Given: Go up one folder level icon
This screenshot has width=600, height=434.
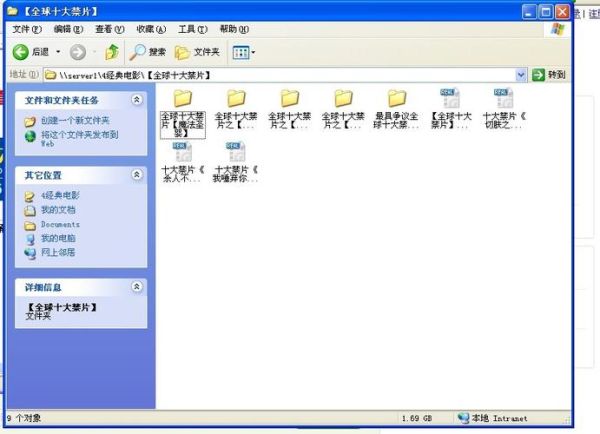Looking at the screenshot, I should (112, 52).
